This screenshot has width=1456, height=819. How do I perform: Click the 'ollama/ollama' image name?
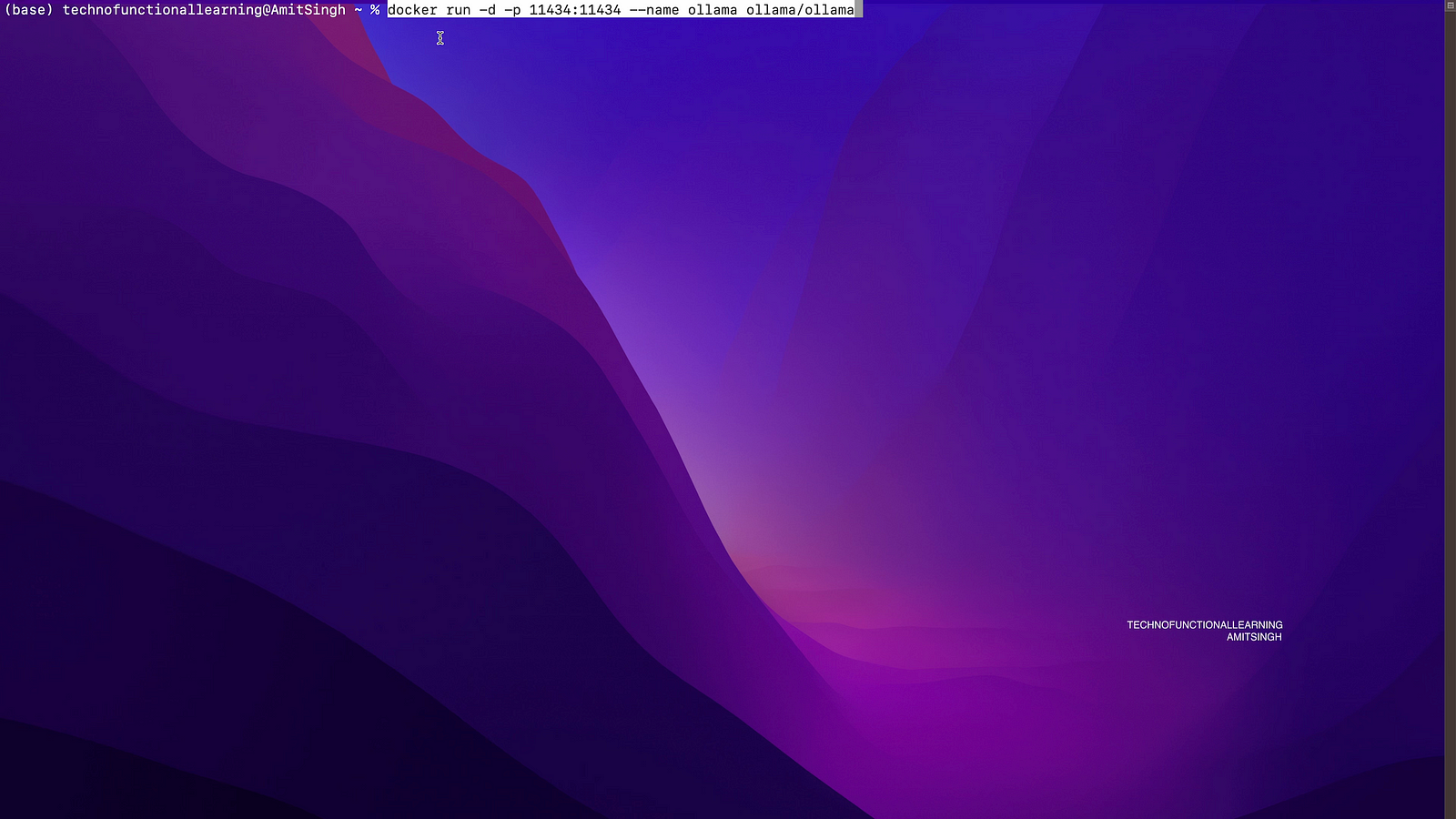800,10
